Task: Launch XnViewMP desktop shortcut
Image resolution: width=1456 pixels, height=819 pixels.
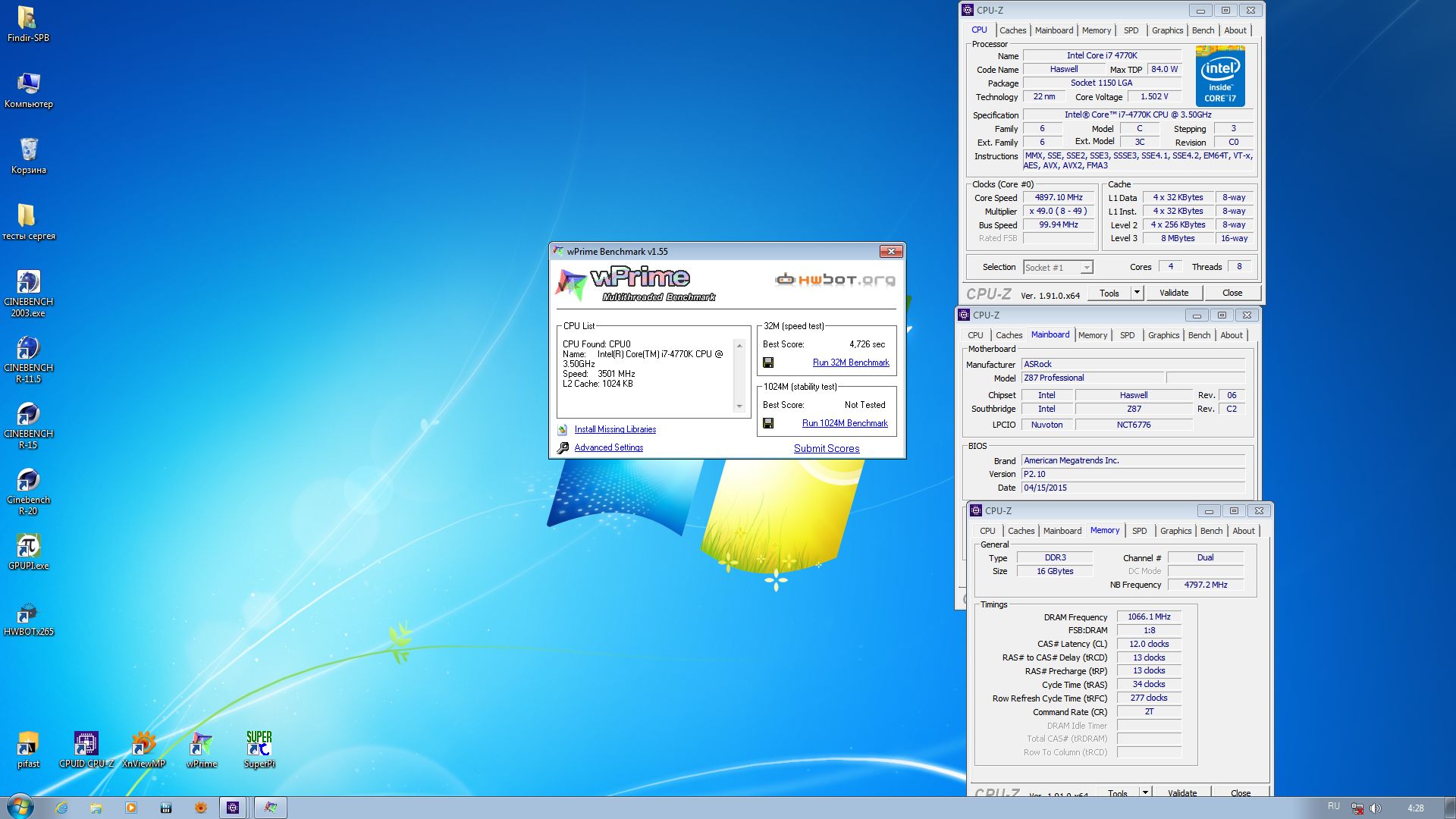Action: click(x=143, y=749)
